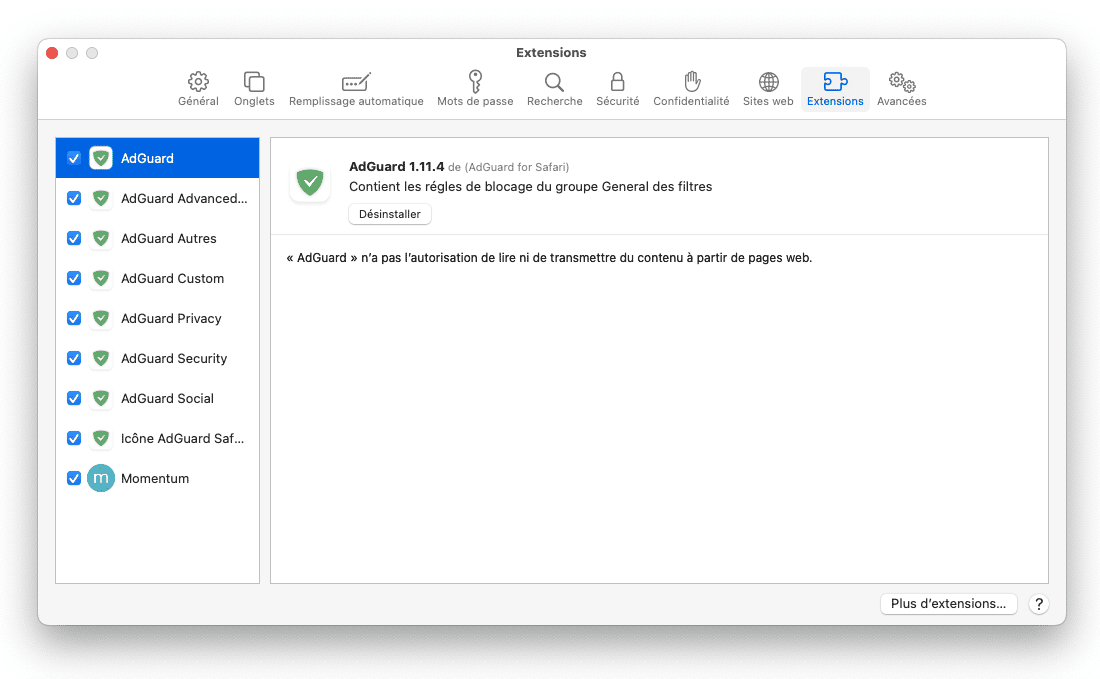Open Mots de passe key icon

click(x=475, y=82)
